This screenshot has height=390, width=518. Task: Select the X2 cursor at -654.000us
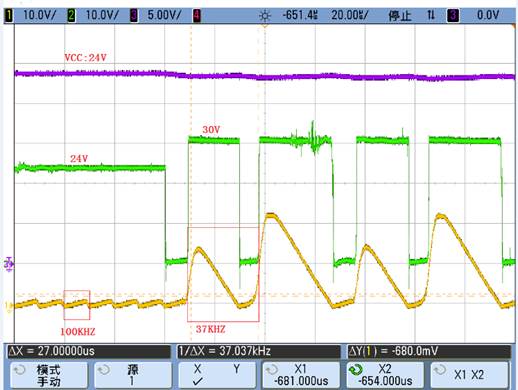click(x=385, y=375)
